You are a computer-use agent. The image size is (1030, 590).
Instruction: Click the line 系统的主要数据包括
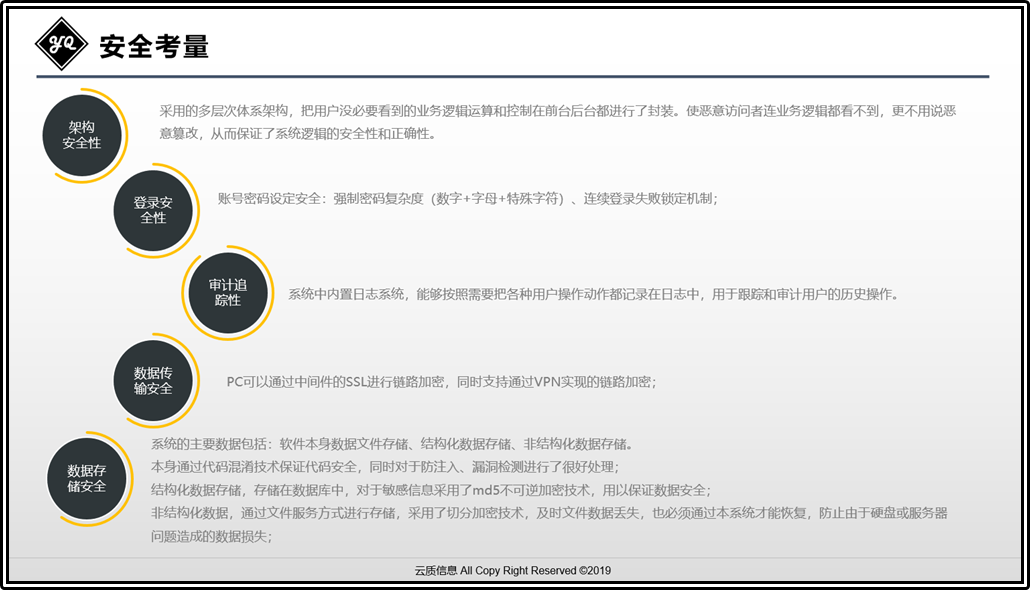392,444
